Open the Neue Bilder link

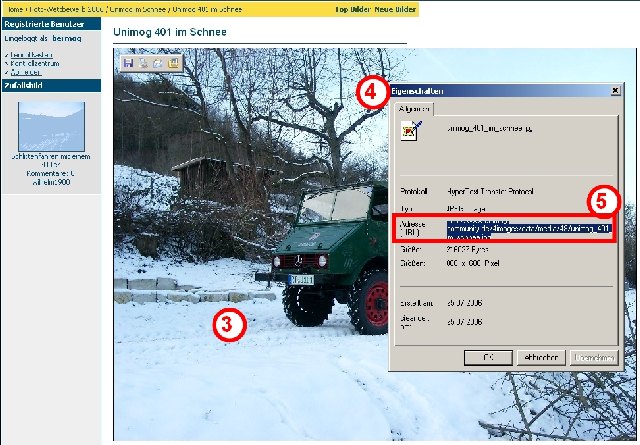point(395,9)
